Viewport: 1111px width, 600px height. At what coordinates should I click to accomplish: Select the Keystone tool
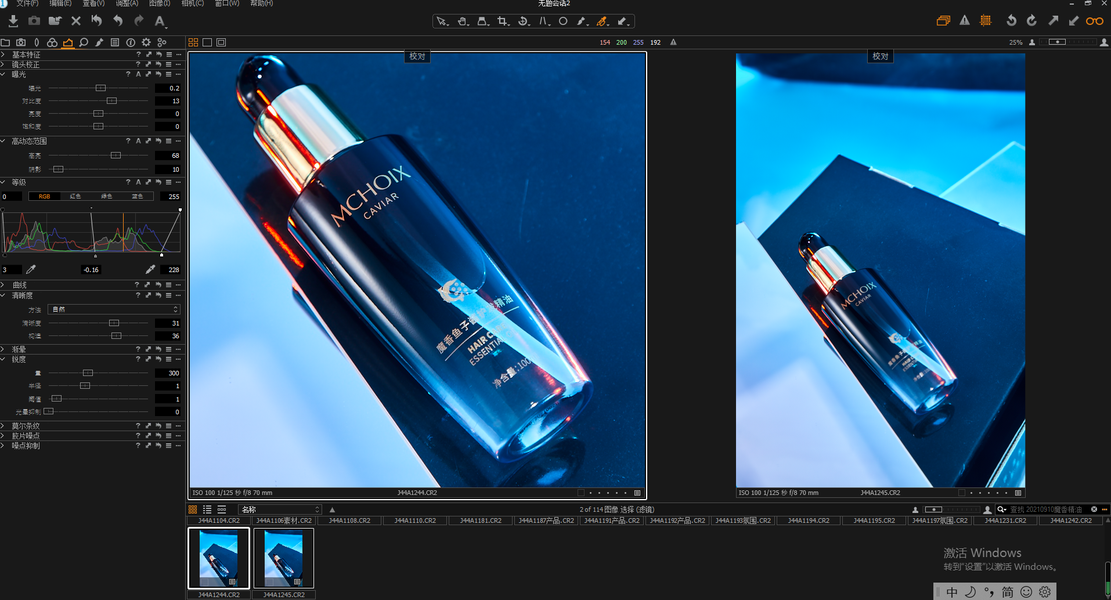543,21
